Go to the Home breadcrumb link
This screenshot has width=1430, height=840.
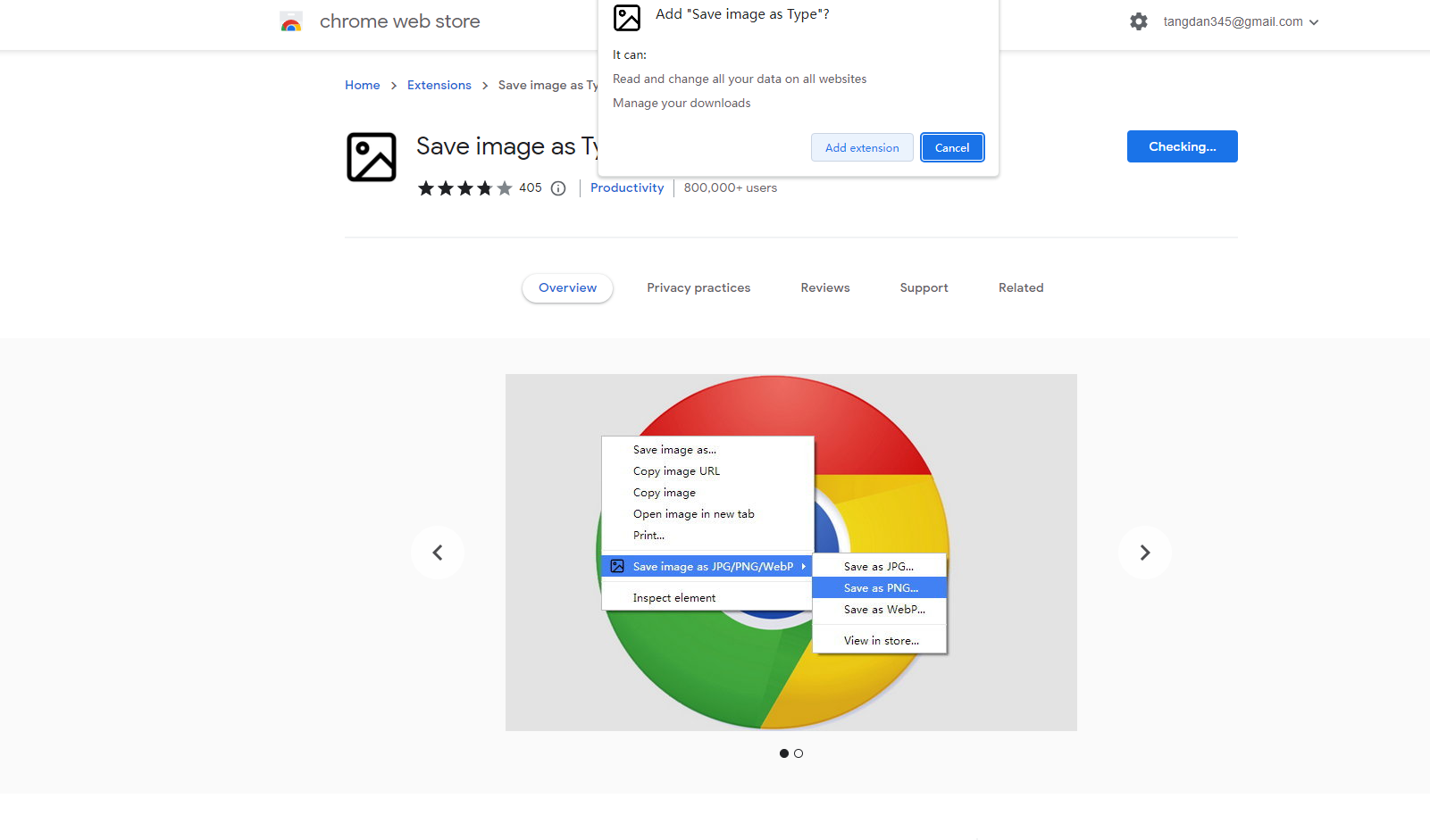(363, 86)
